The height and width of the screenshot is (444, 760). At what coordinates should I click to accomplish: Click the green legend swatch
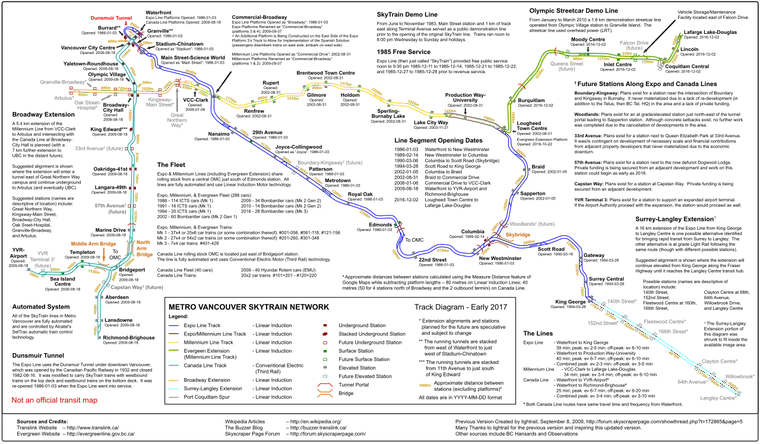(175, 350)
